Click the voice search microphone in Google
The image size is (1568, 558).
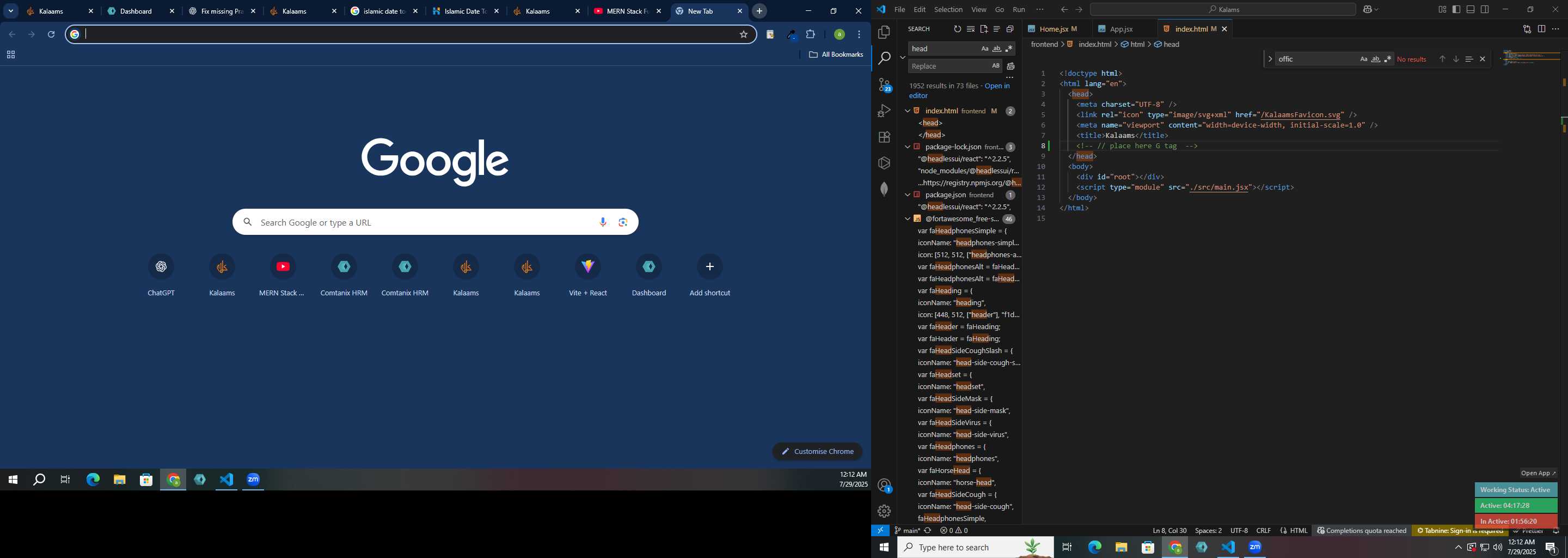[603, 222]
